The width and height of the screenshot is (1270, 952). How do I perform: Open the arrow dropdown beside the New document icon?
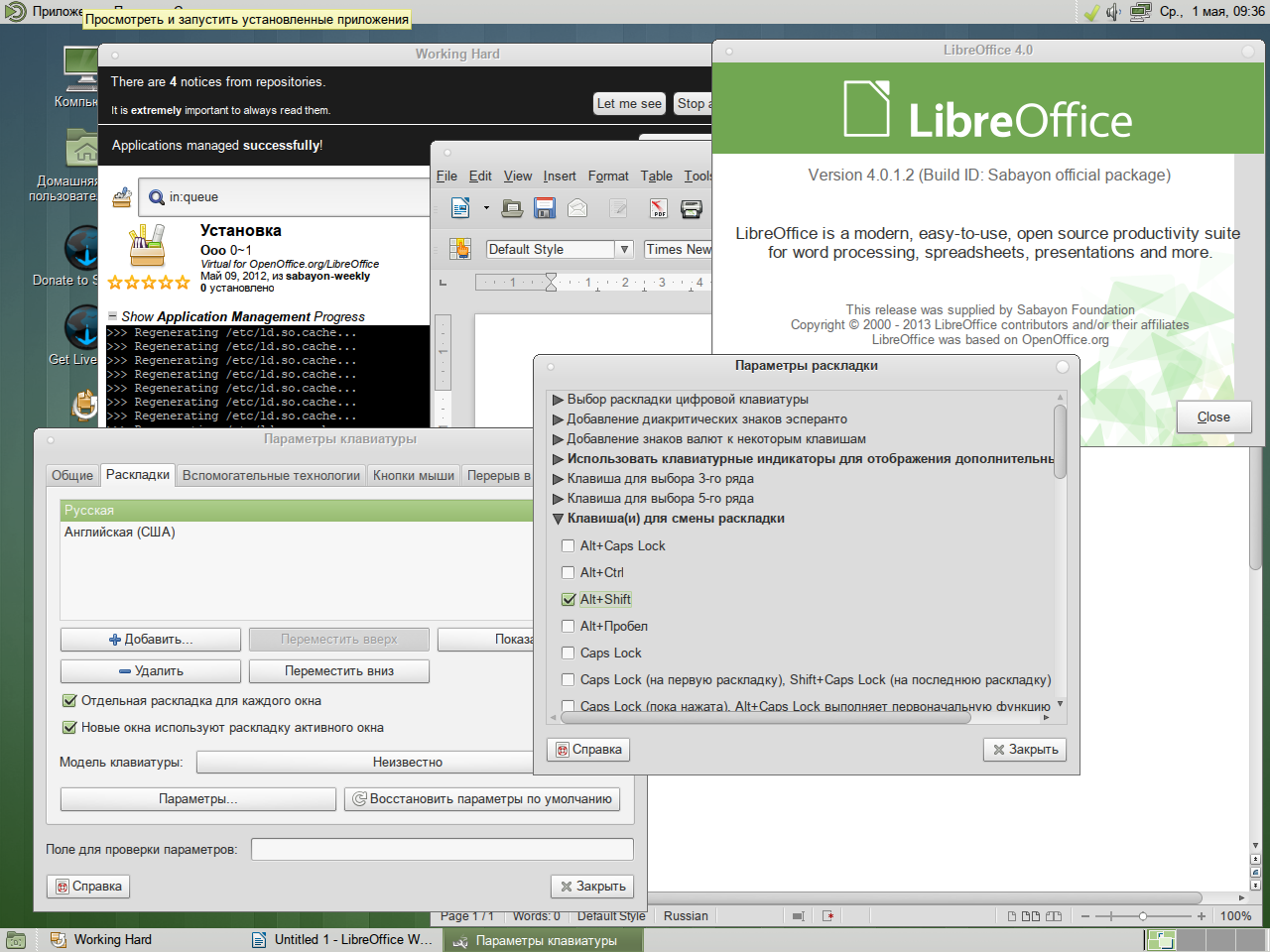click(486, 208)
